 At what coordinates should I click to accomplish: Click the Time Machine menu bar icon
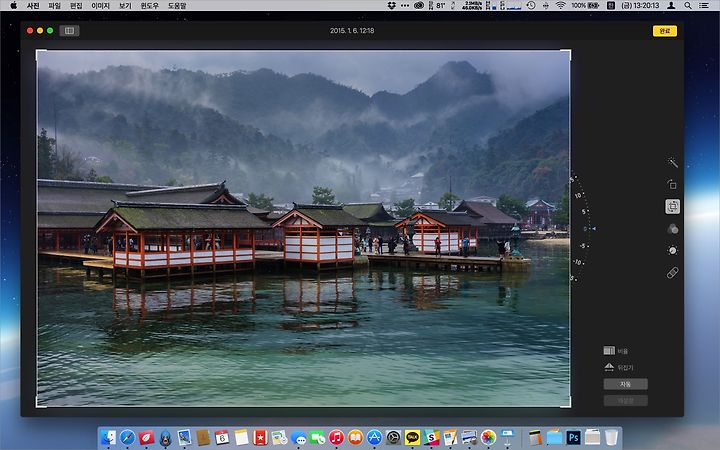click(531, 6)
